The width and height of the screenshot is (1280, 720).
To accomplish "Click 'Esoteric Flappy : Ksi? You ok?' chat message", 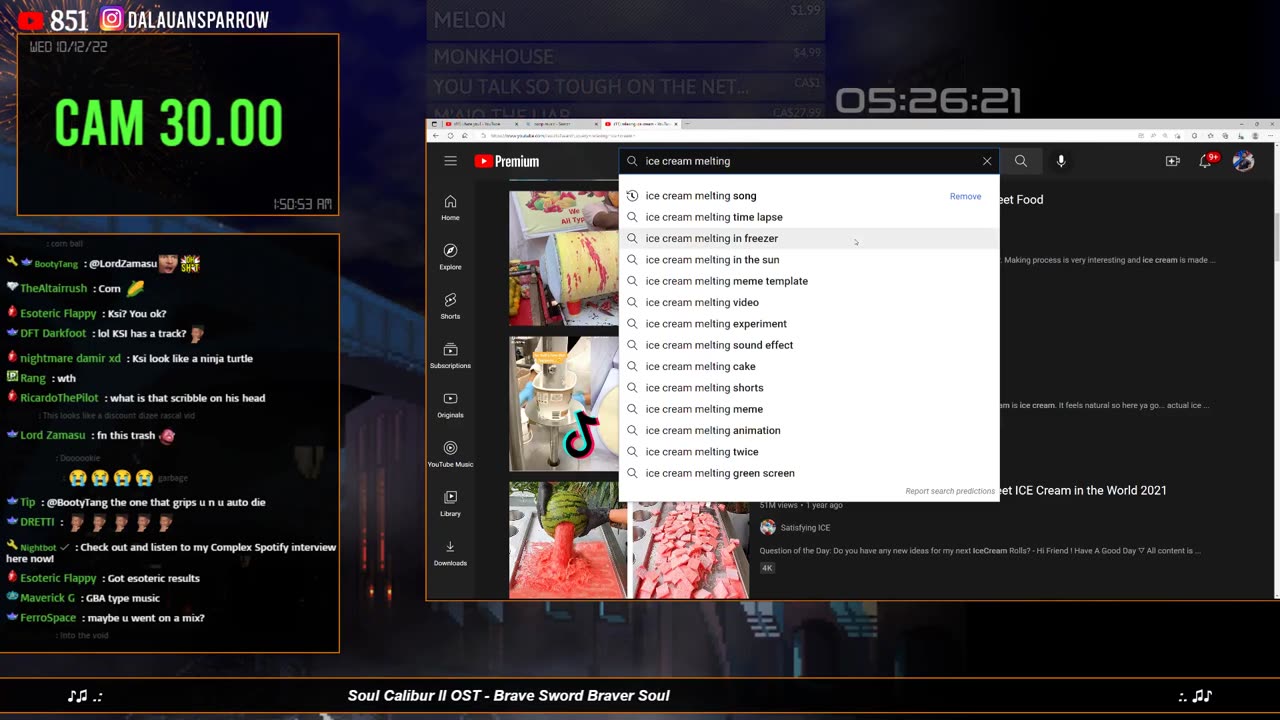I will point(86,313).
